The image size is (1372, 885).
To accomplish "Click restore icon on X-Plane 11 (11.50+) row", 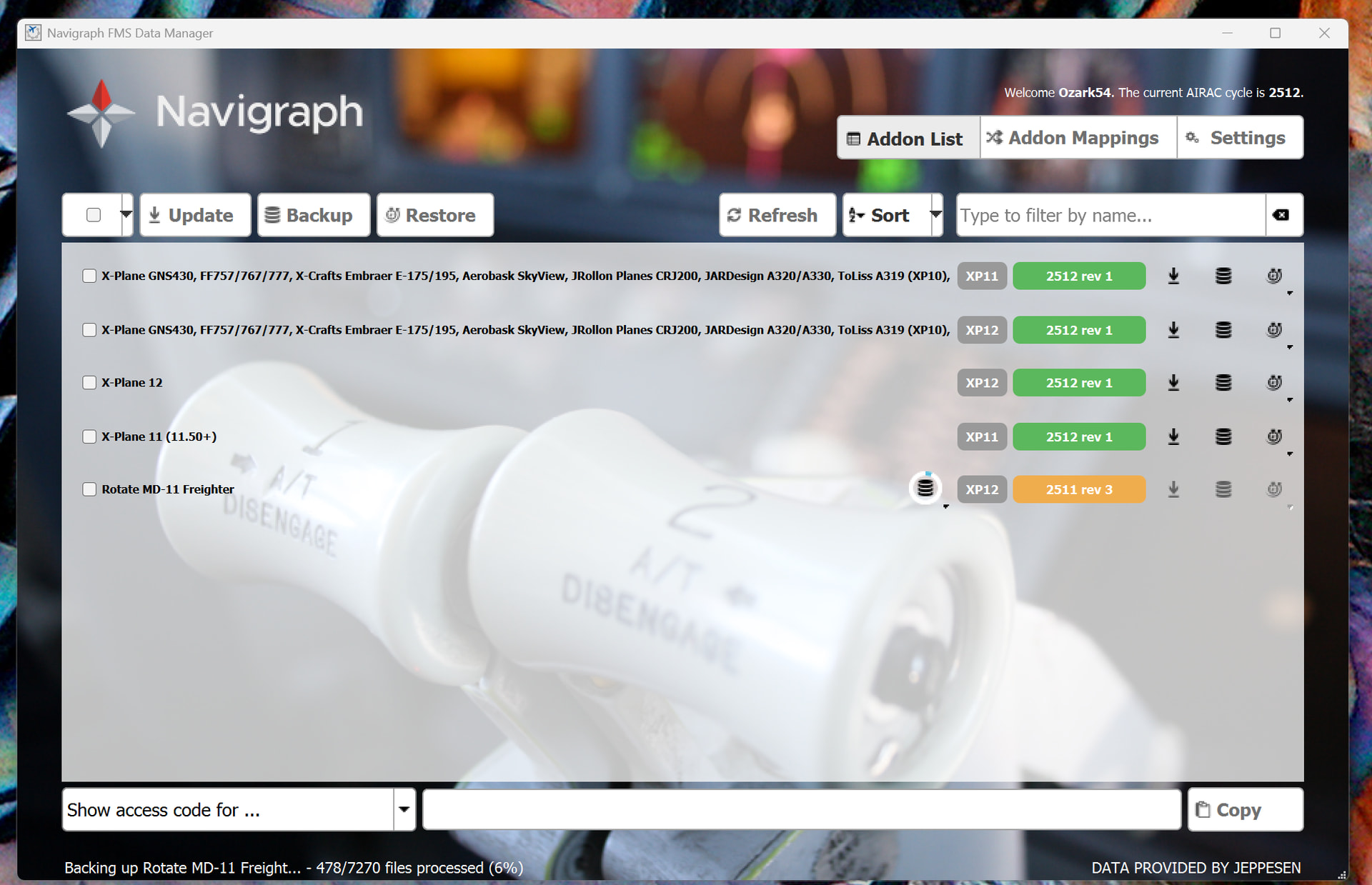I will [1274, 436].
